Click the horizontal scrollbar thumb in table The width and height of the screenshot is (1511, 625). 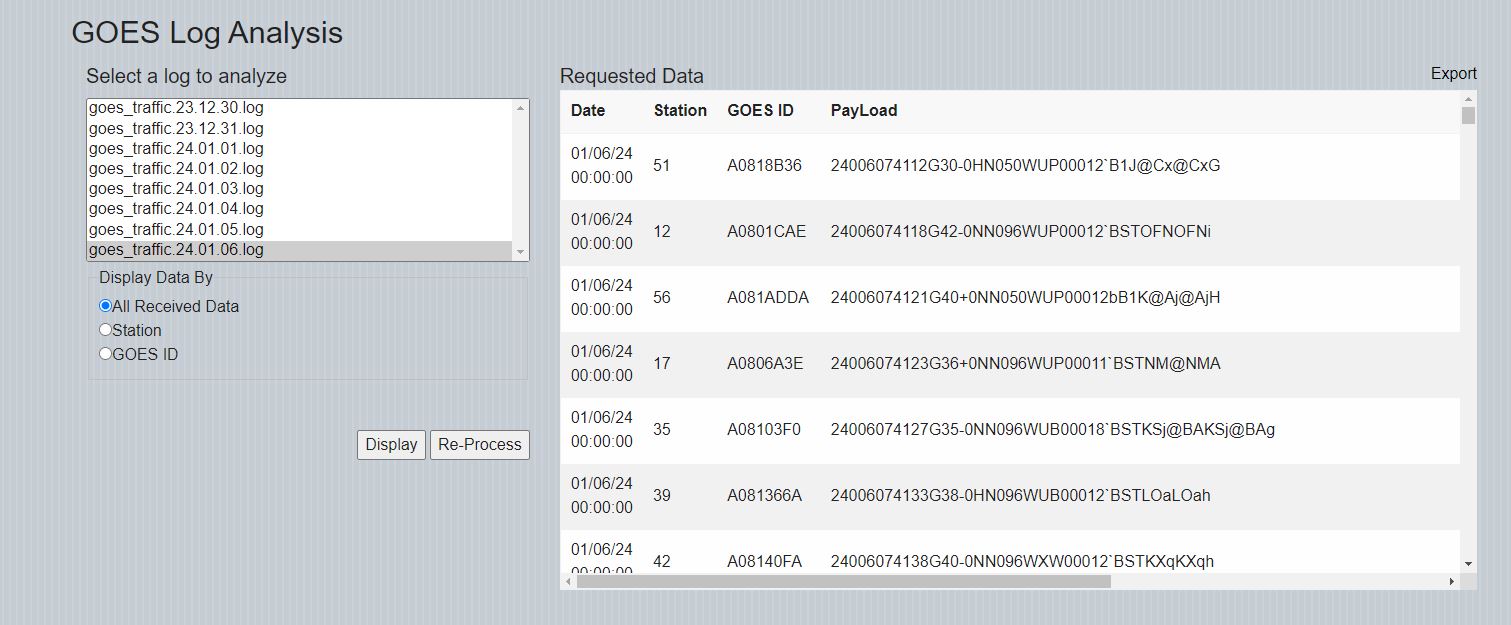point(843,581)
